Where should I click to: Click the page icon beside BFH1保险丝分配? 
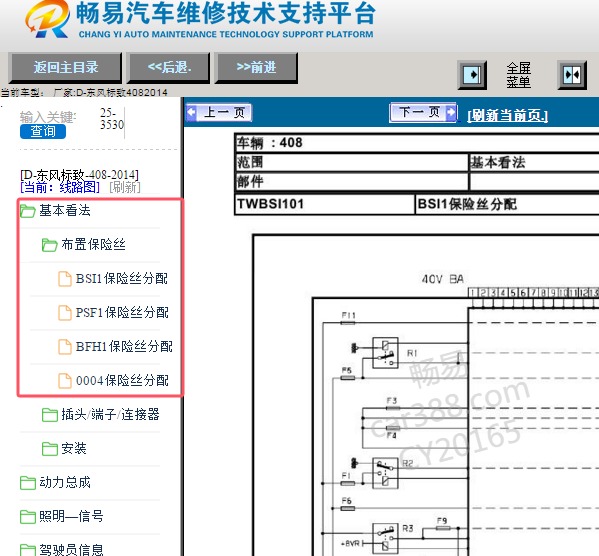click(x=65, y=347)
